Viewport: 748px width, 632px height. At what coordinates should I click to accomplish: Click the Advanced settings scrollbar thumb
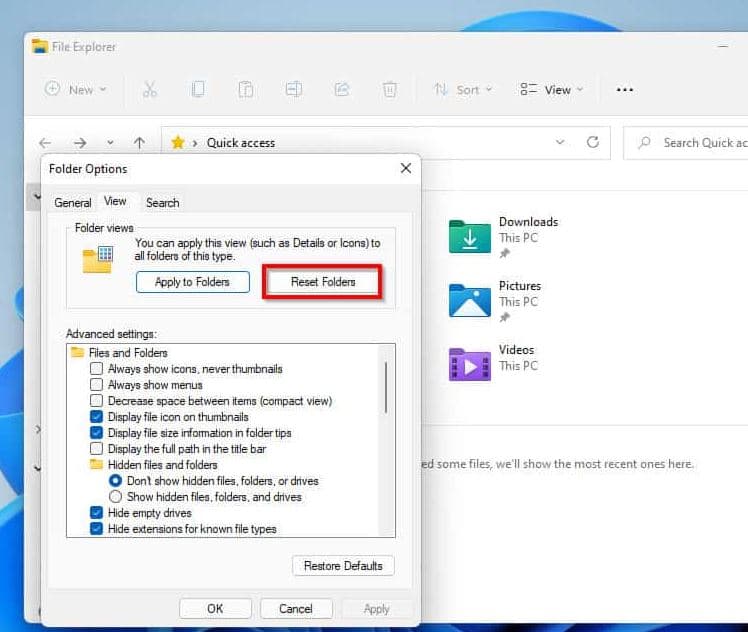click(385, 388)
